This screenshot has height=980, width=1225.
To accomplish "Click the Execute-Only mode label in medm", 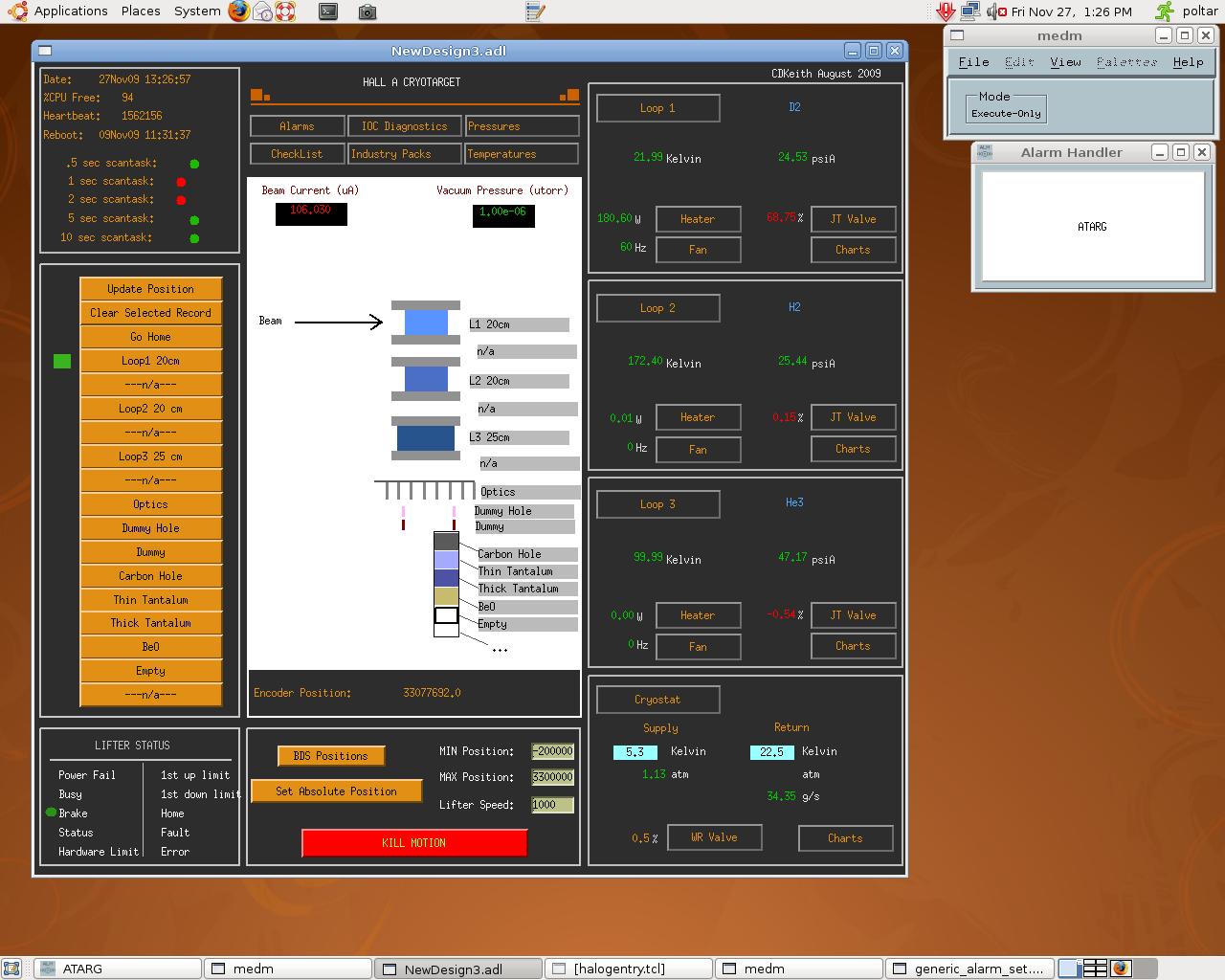I will point(1006,113).
